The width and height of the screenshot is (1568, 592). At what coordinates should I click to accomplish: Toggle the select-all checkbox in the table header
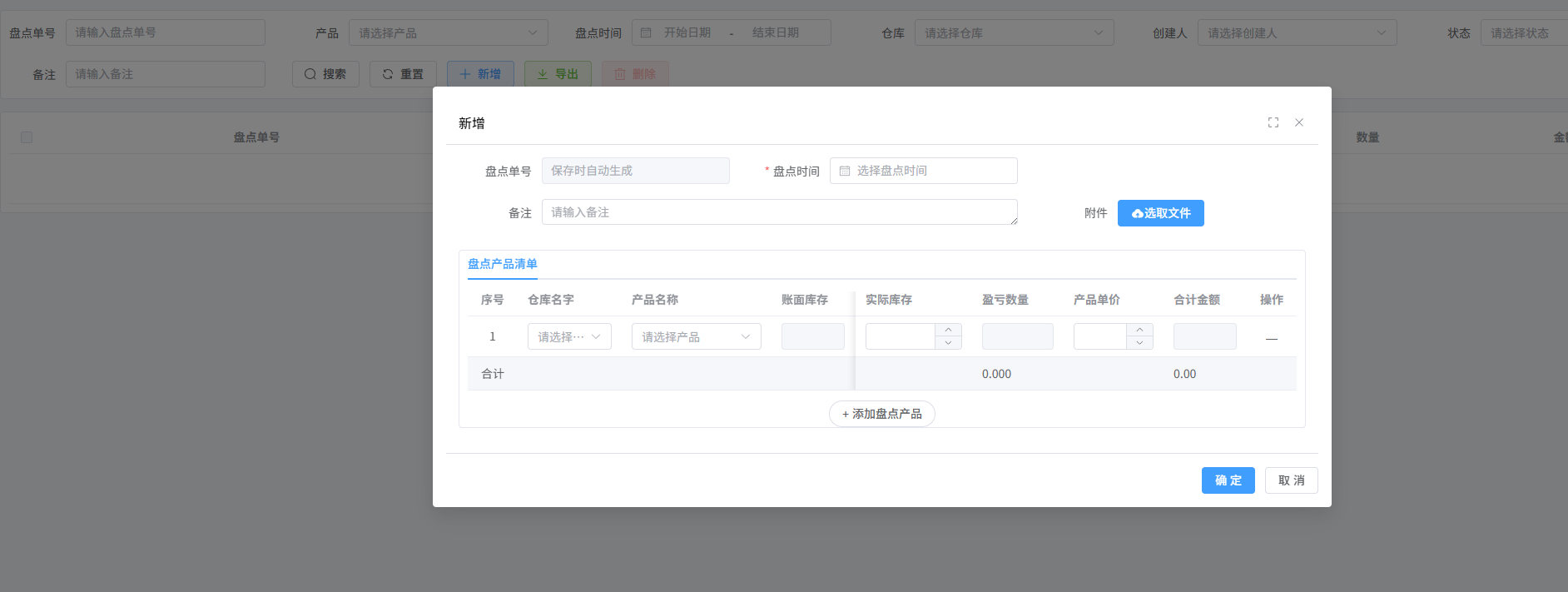[x=27, y=137]
